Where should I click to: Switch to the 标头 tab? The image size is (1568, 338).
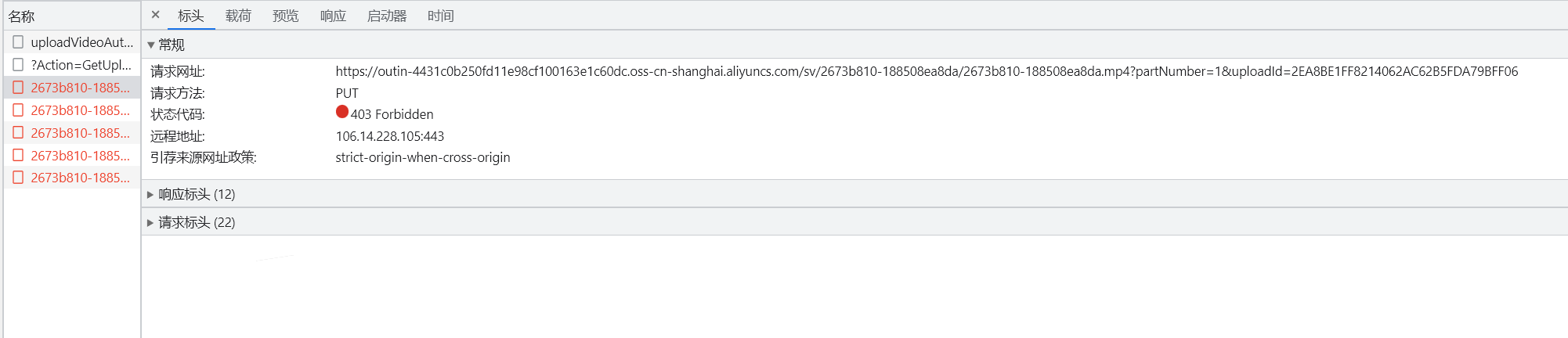coord(190,16)
